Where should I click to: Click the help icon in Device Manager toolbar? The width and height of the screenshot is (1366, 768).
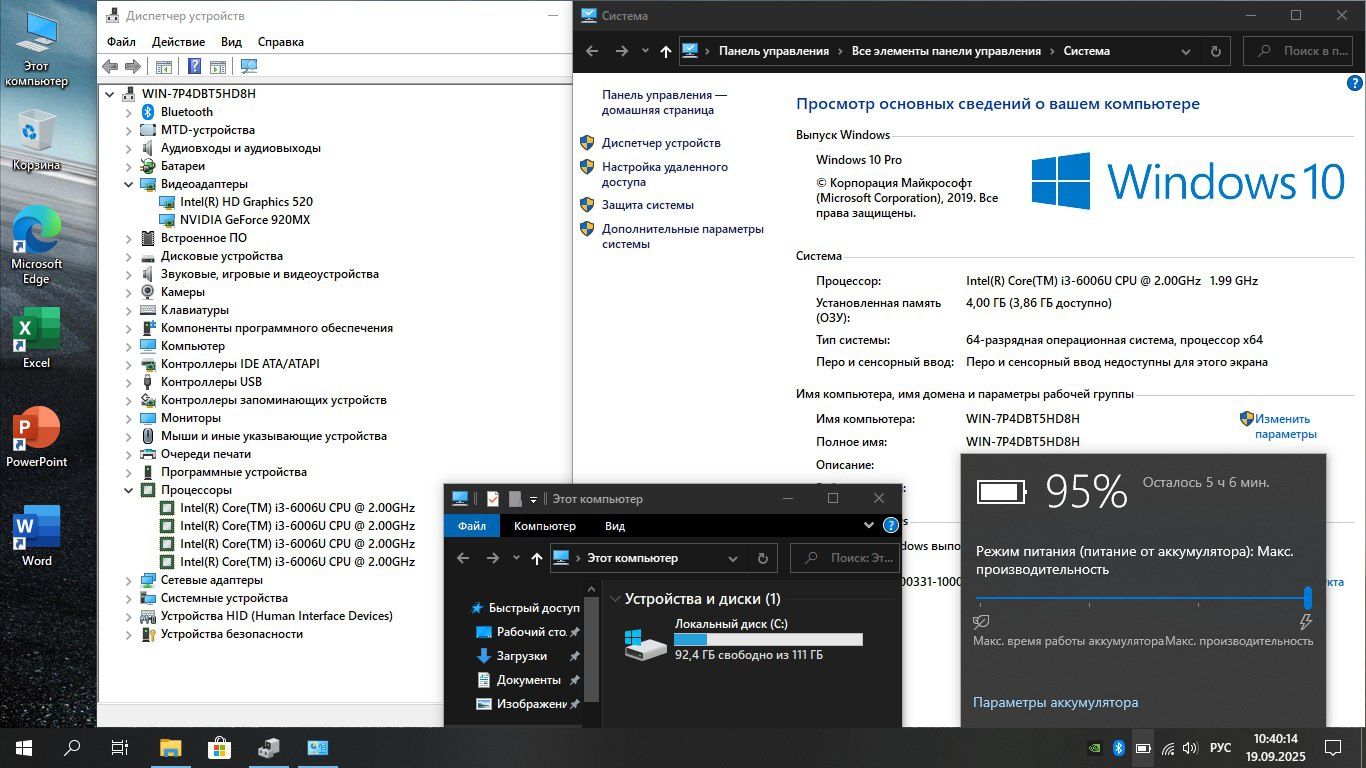point(194,66)
